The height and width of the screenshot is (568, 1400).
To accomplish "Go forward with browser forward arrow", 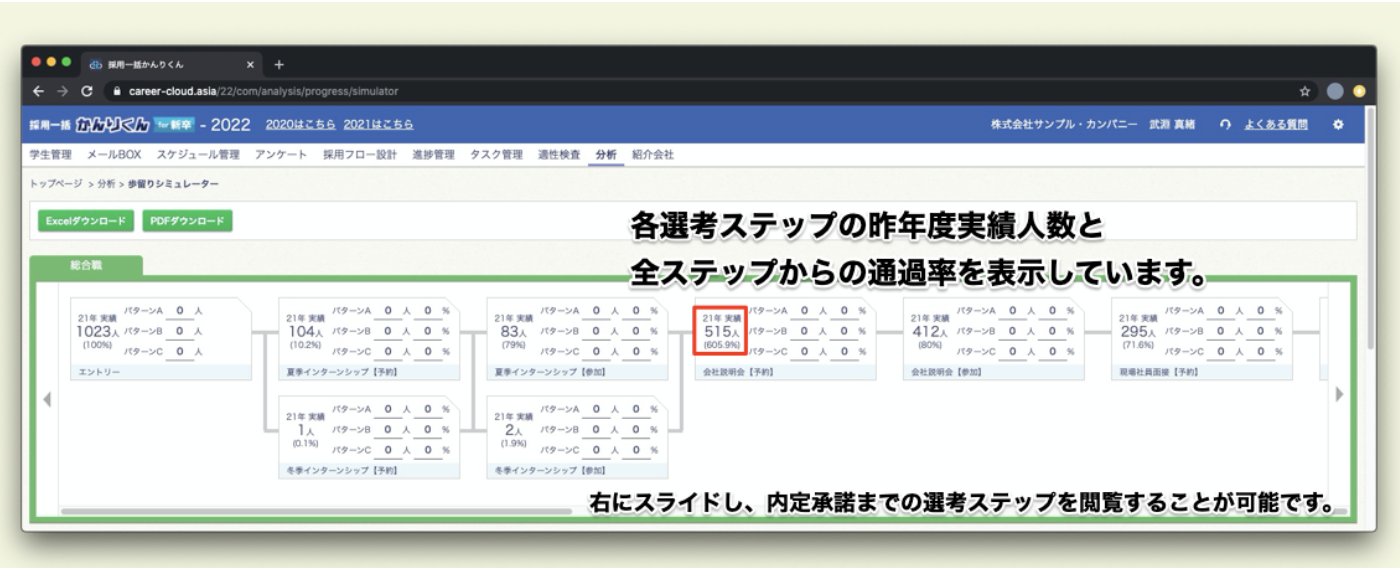I will click(x=62, y=91).
